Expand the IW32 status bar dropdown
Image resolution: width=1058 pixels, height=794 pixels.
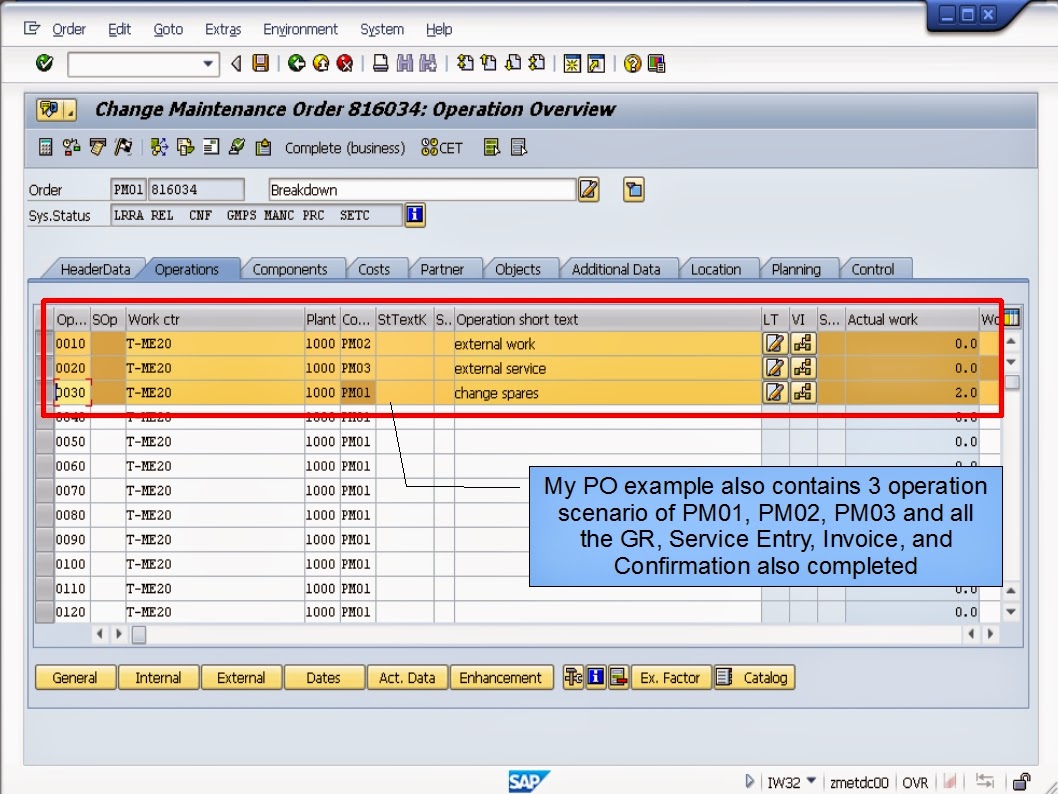pyautogui.click(x=811, y=781)
